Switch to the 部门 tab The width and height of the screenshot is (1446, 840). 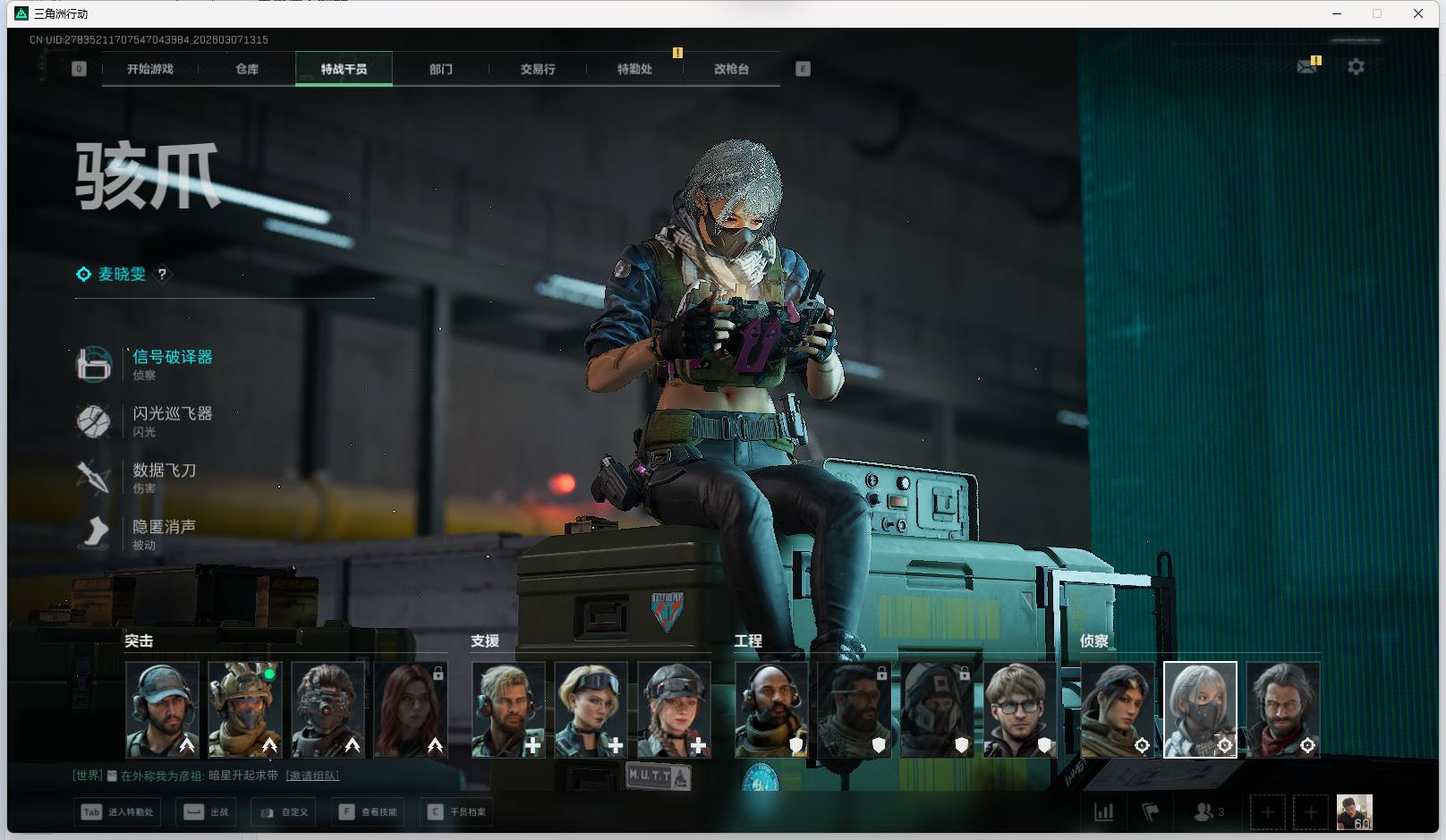[x=440, y=69]
